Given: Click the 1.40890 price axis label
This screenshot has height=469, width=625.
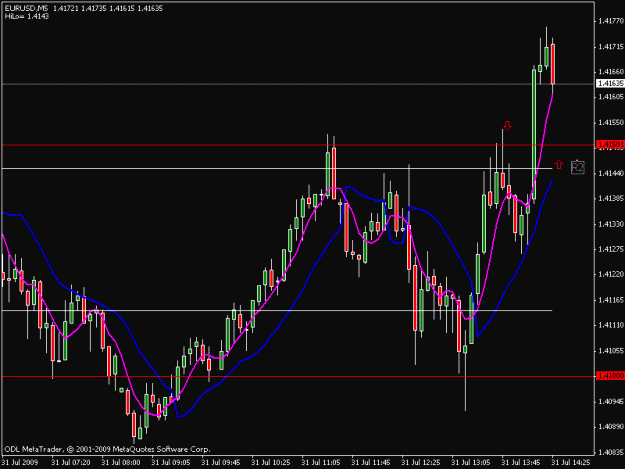Looking at the screenshot, I should [611, 426].
